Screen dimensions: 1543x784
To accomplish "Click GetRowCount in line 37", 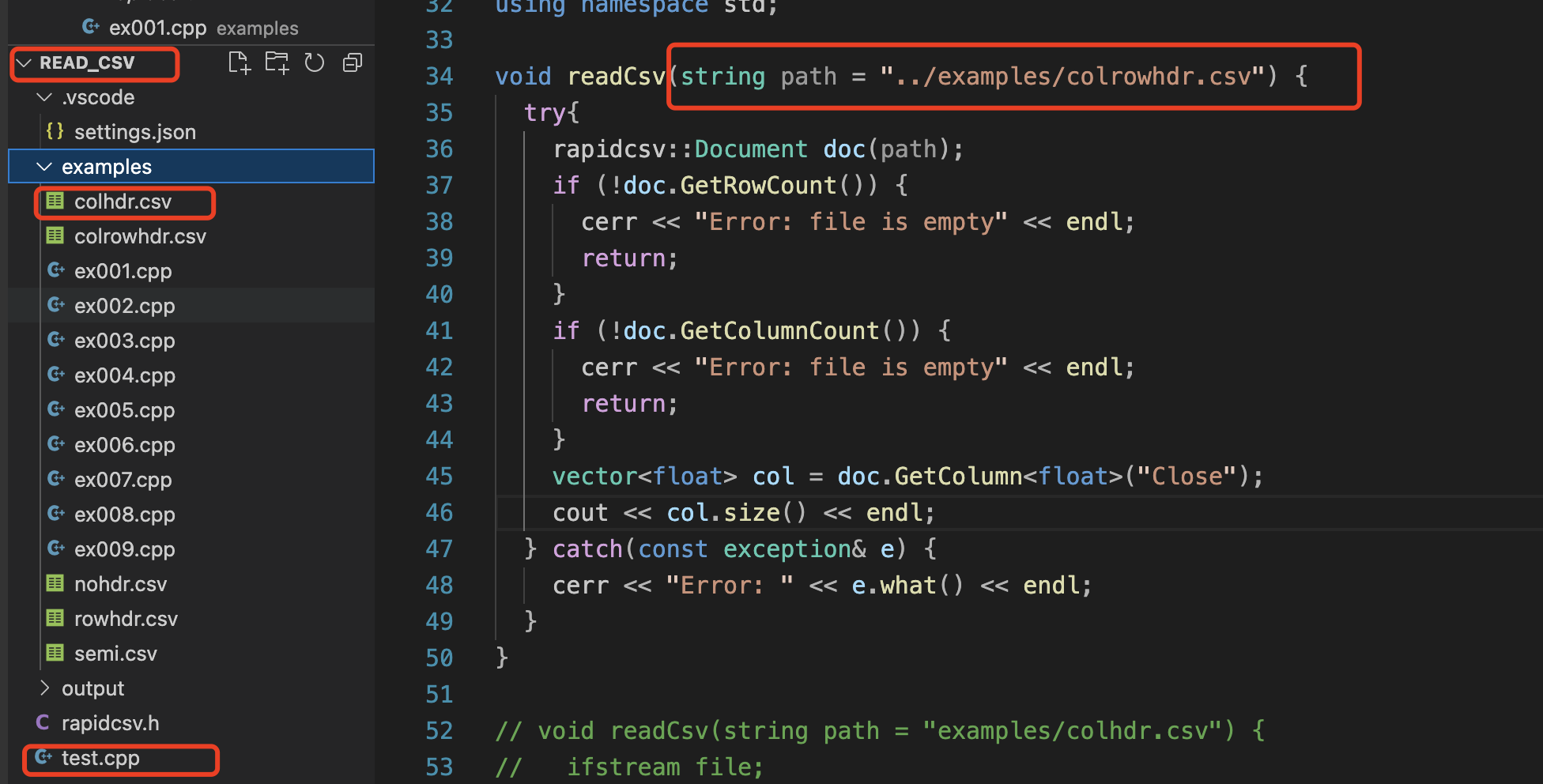I will pos(758,186).
